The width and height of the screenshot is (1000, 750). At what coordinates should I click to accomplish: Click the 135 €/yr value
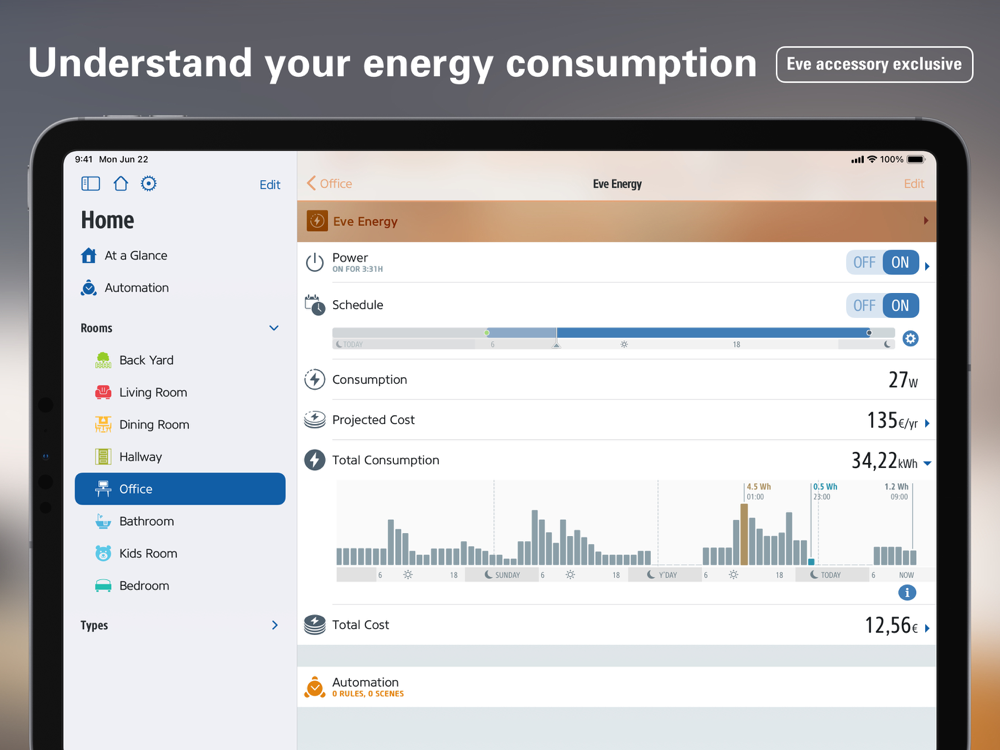pos(892,420)
